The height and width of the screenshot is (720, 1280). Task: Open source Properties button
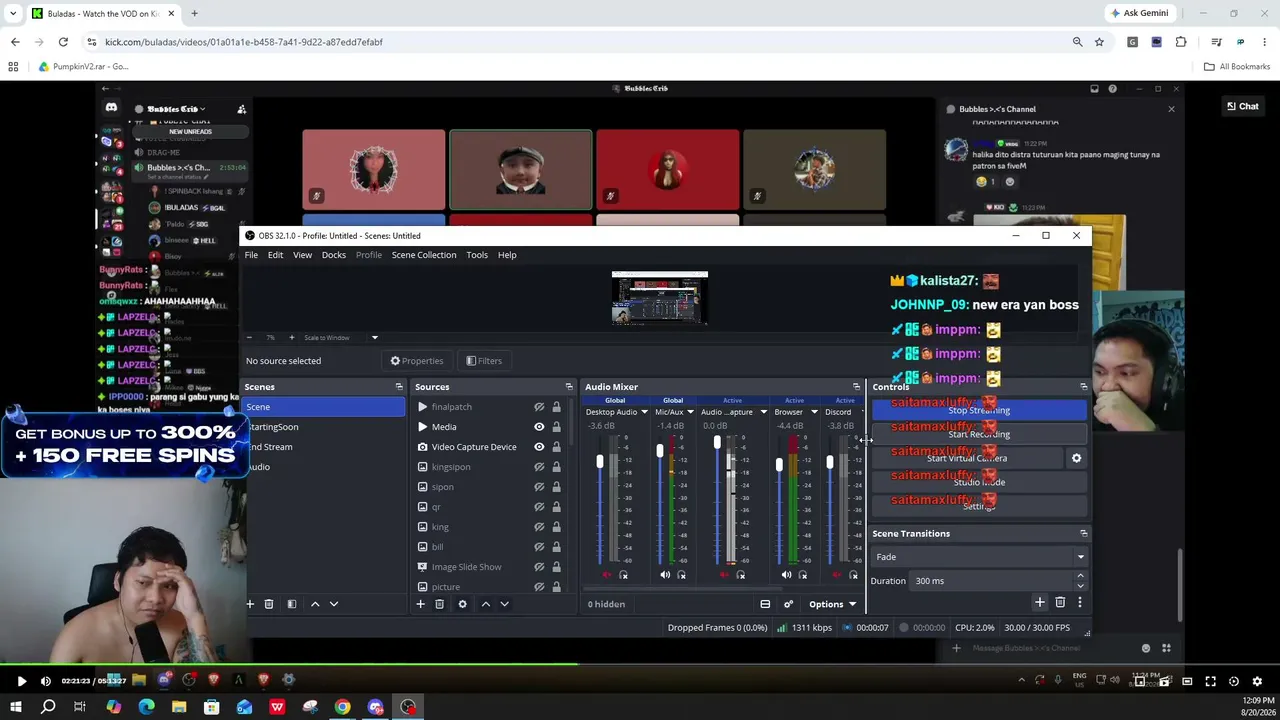417,361
